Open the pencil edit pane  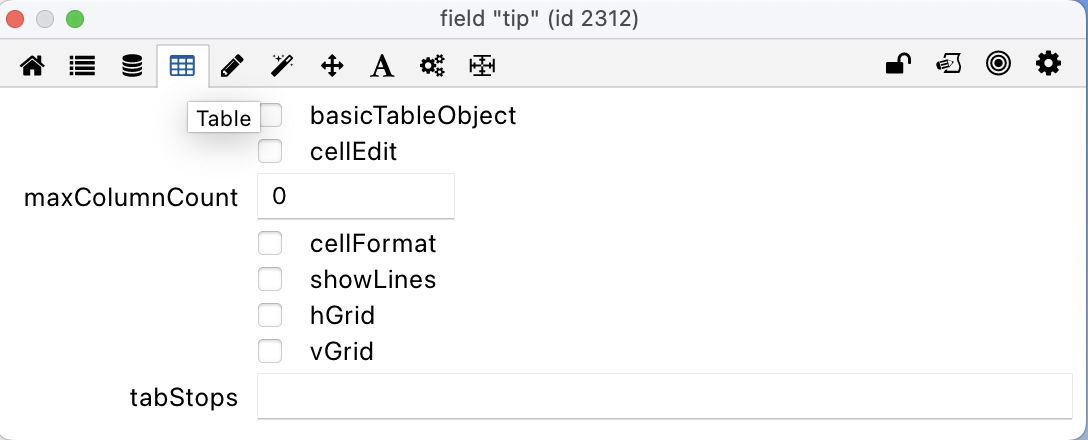point(232,66)
